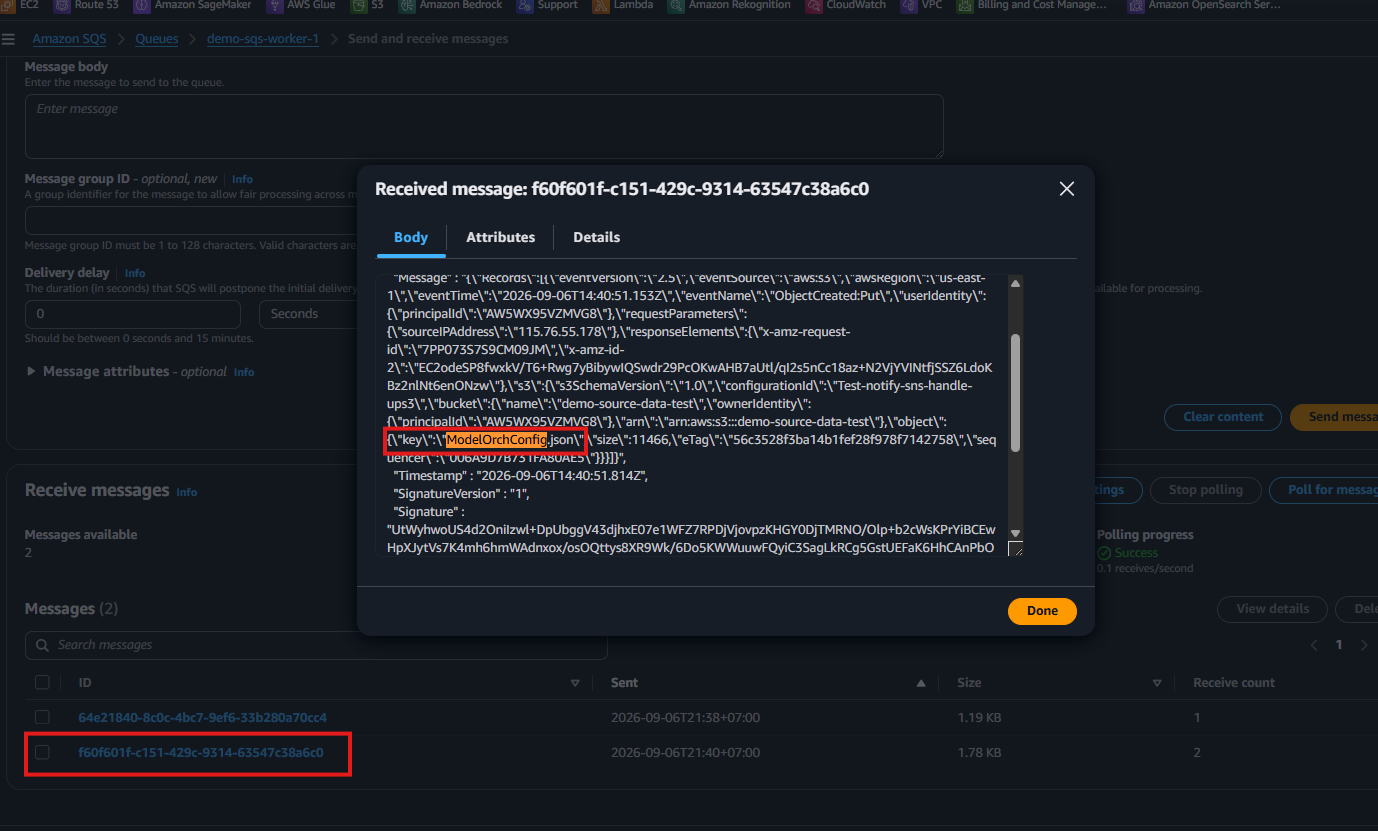Switch to the Body tab
Image resolution: width=1378 pixels, height=831 pixels.
point(411,237)
